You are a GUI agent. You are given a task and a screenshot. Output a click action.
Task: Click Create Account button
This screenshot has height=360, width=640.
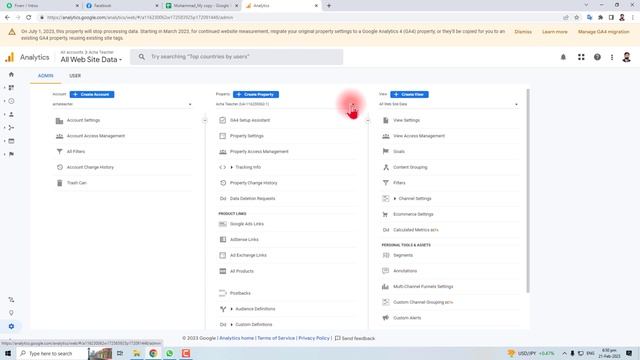[x=92, y=95]
